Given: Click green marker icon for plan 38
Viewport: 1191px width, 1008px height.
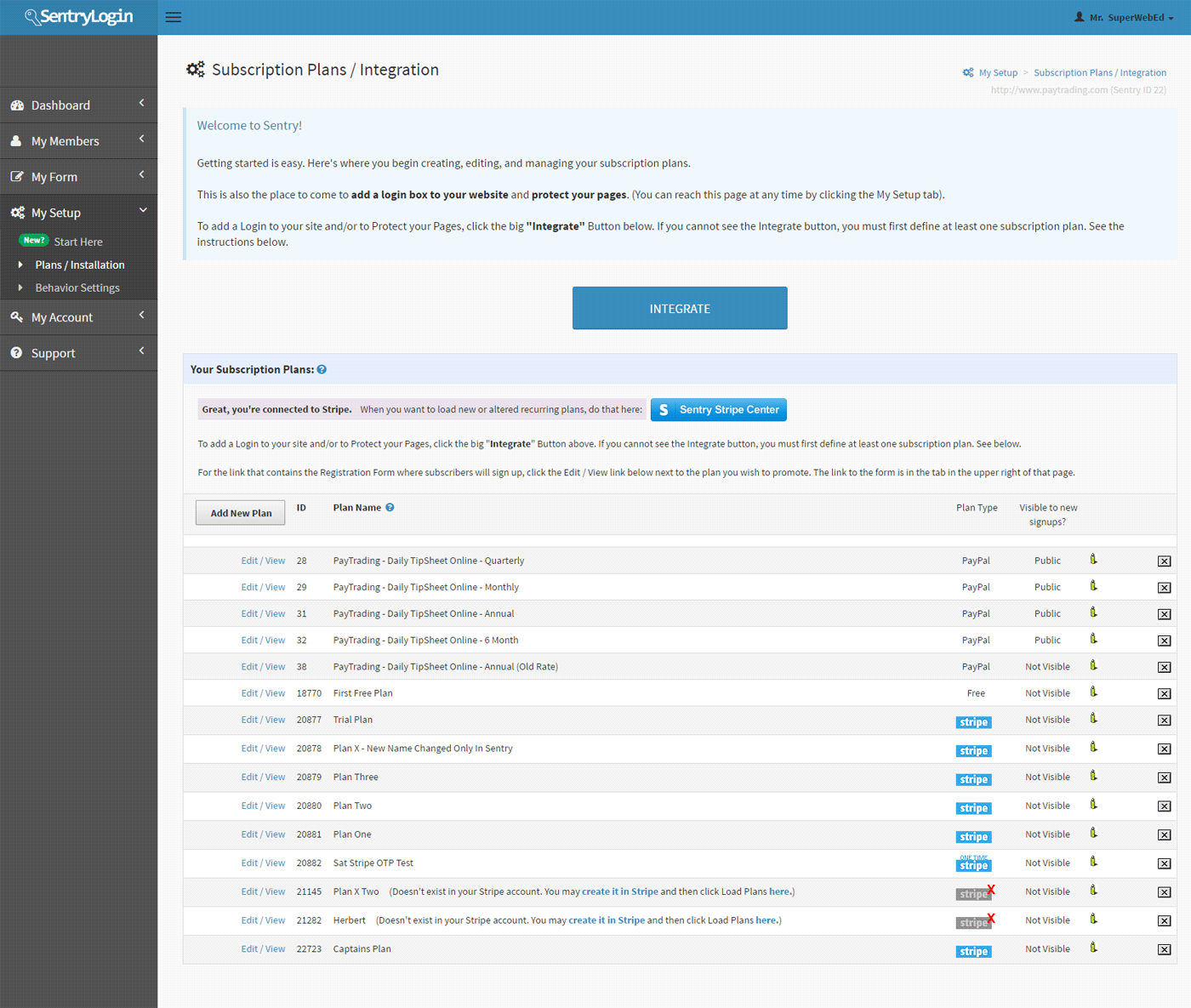Looking at the screenshot, I should 1094,664.
